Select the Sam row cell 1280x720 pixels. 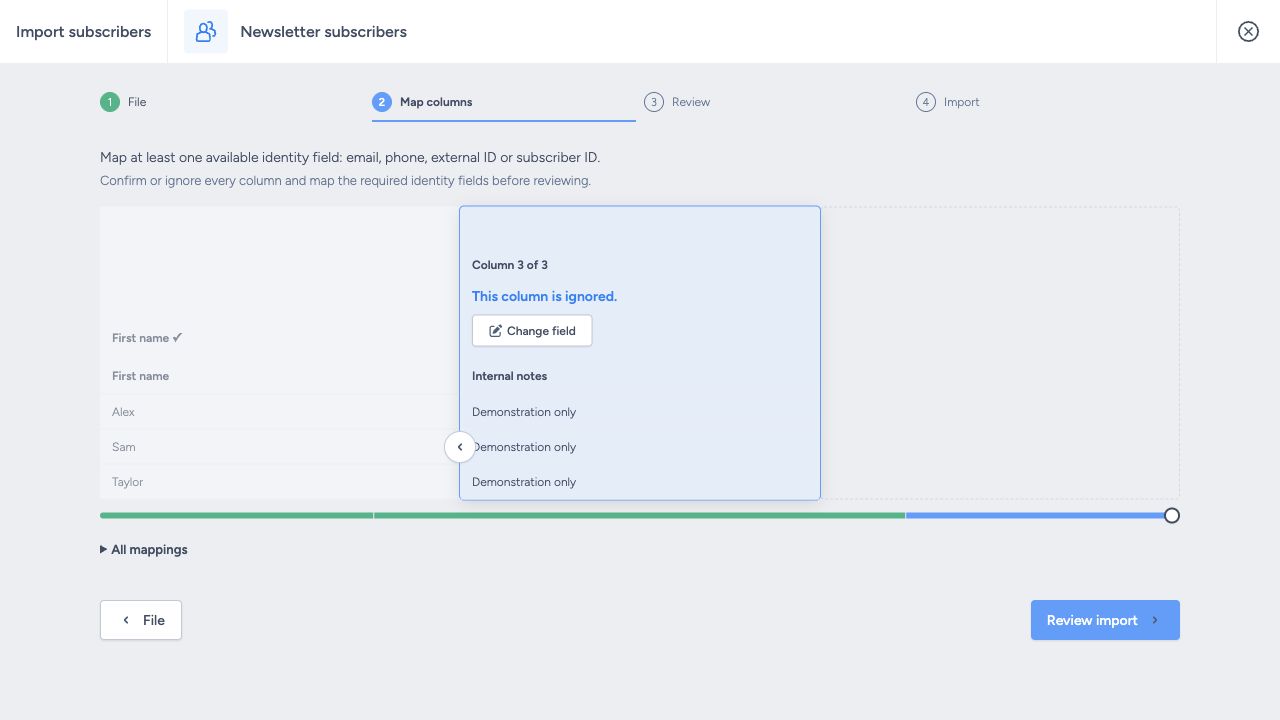click(x=280, y=447)
